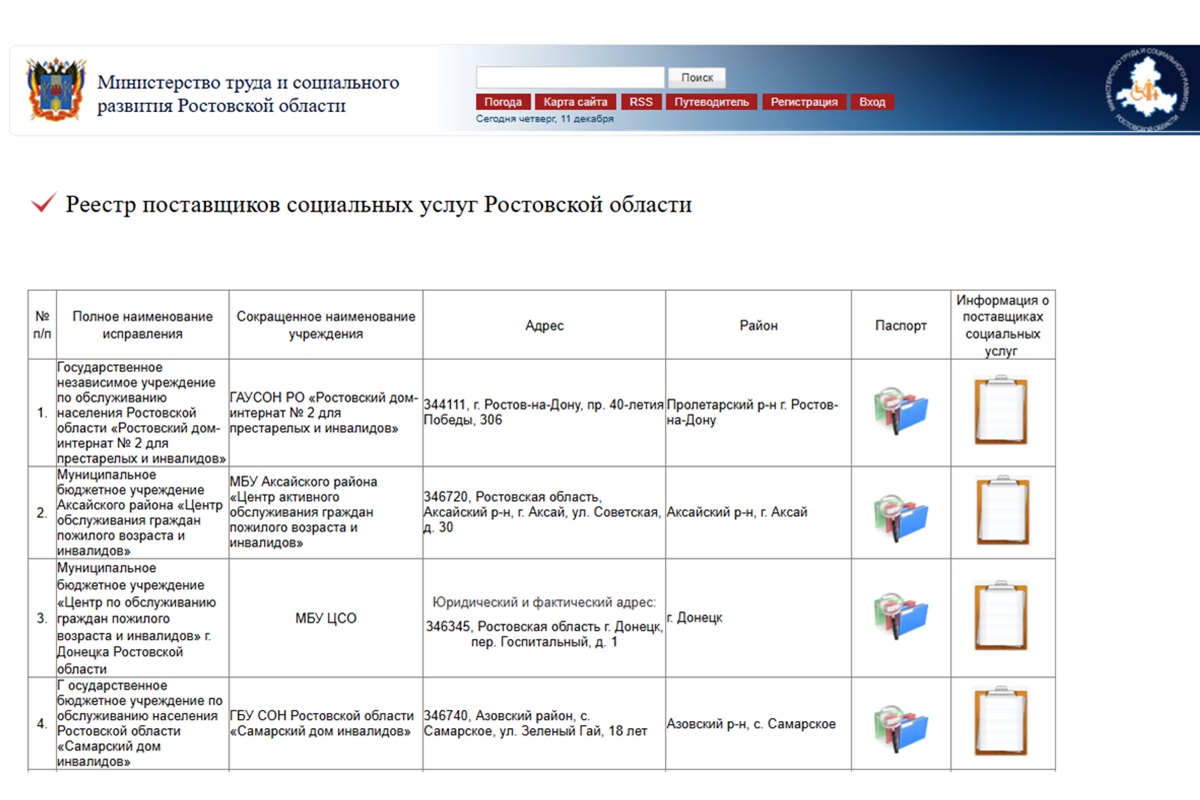Open passport folder icon for Самарский дом row
Screen dimensions: 1200x800
(901, 723)
